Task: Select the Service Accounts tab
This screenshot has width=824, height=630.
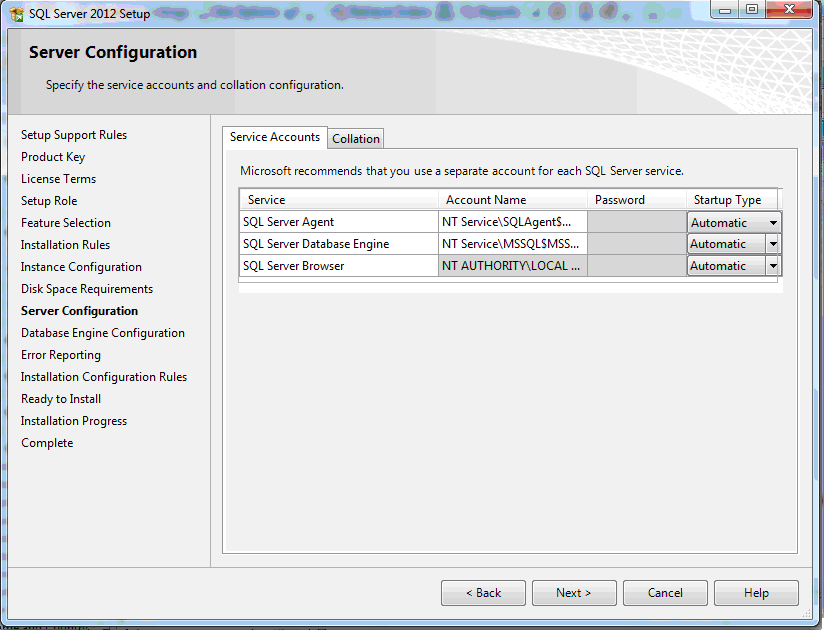Action: (275, 137)
